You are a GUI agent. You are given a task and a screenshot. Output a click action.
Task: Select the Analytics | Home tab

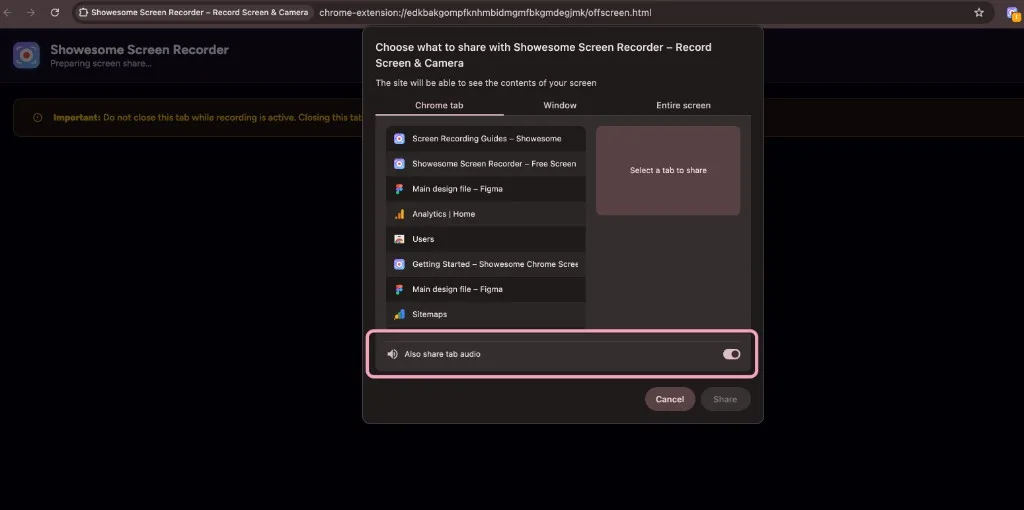pos(486,214)
